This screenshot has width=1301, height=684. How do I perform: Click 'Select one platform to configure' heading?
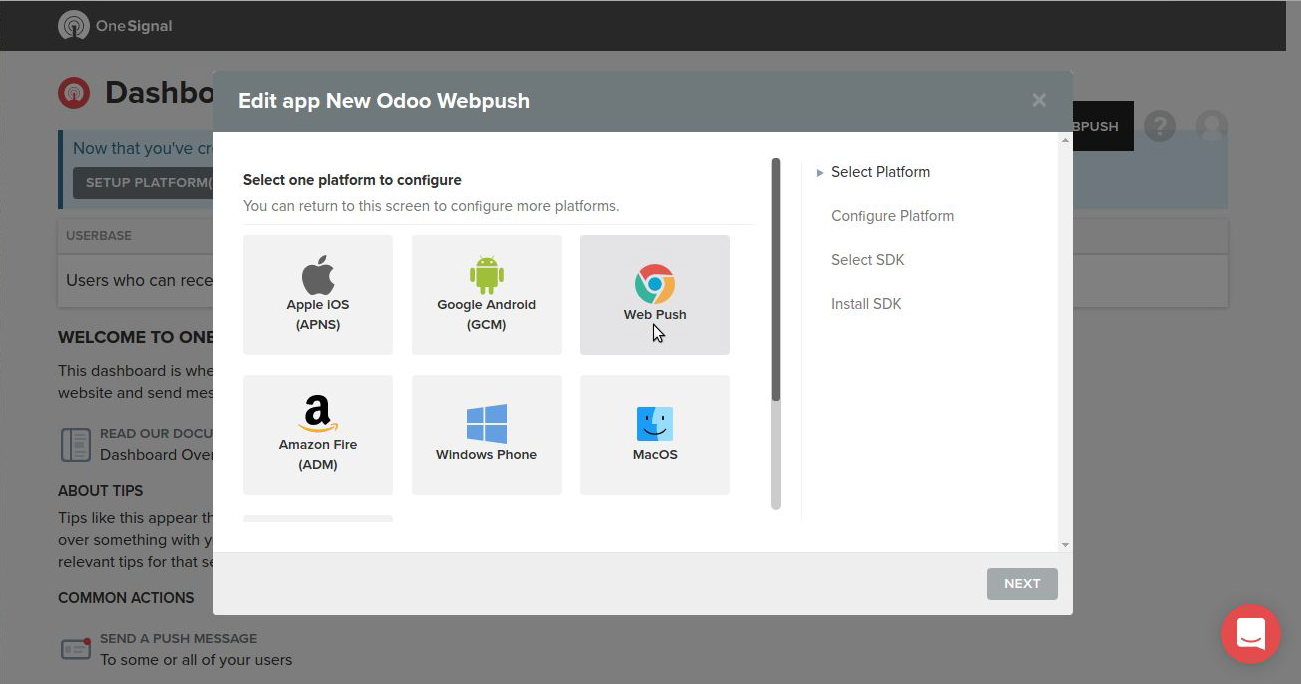(x=352, y=180)
